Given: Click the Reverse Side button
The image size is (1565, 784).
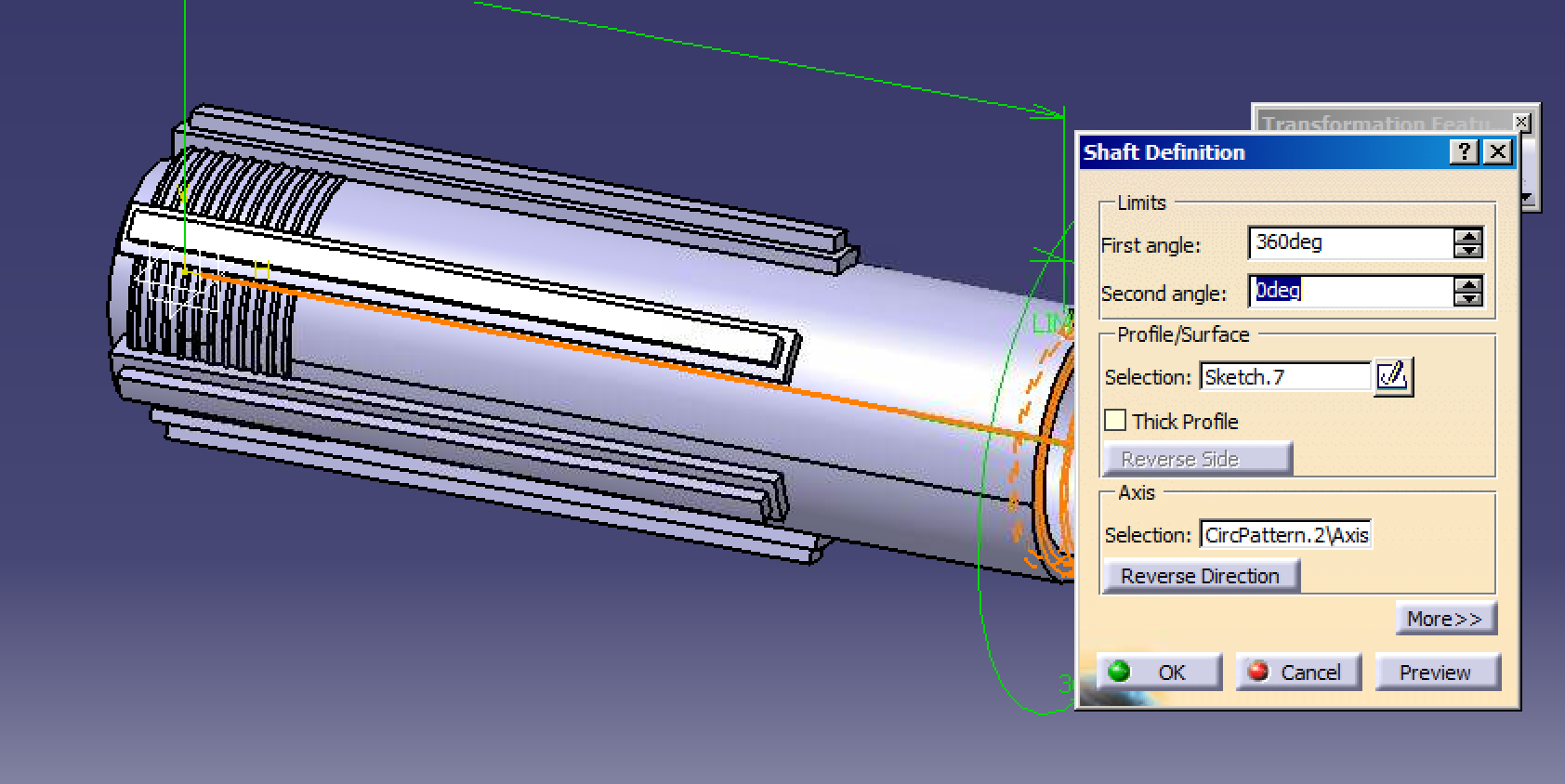Looking at the screenshot, I should pos(1197,459).
